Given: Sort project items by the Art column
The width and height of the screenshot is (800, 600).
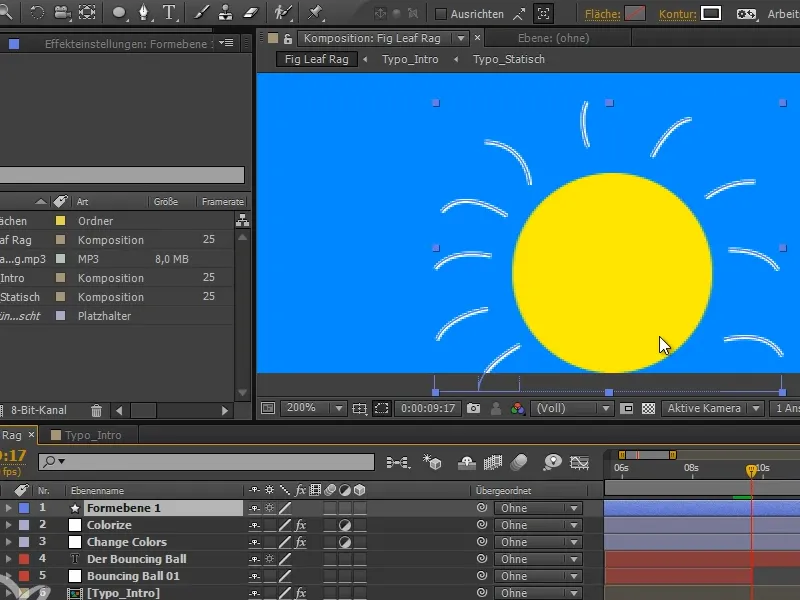Looking at the screenshot, I should [82, 202].
